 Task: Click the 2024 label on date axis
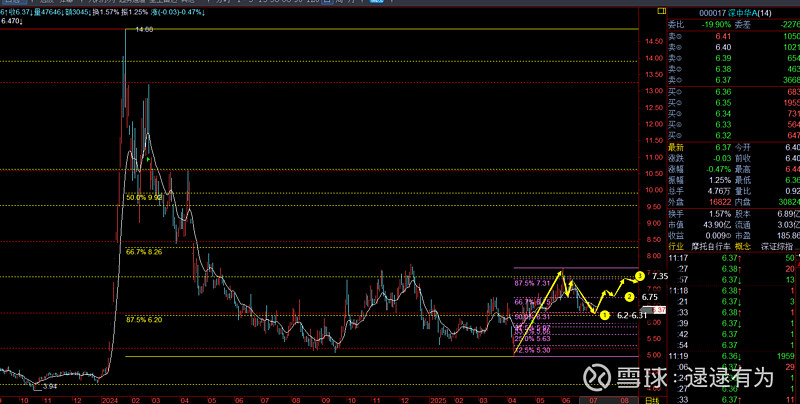pyautogui.click(x=109, y=400)
